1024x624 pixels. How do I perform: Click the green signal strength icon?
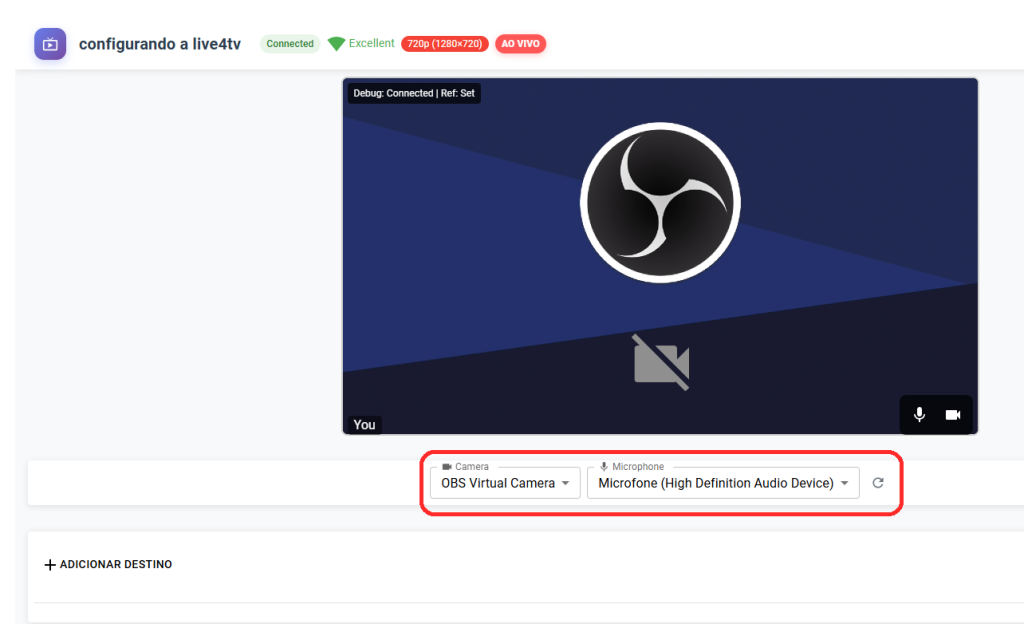336,44
